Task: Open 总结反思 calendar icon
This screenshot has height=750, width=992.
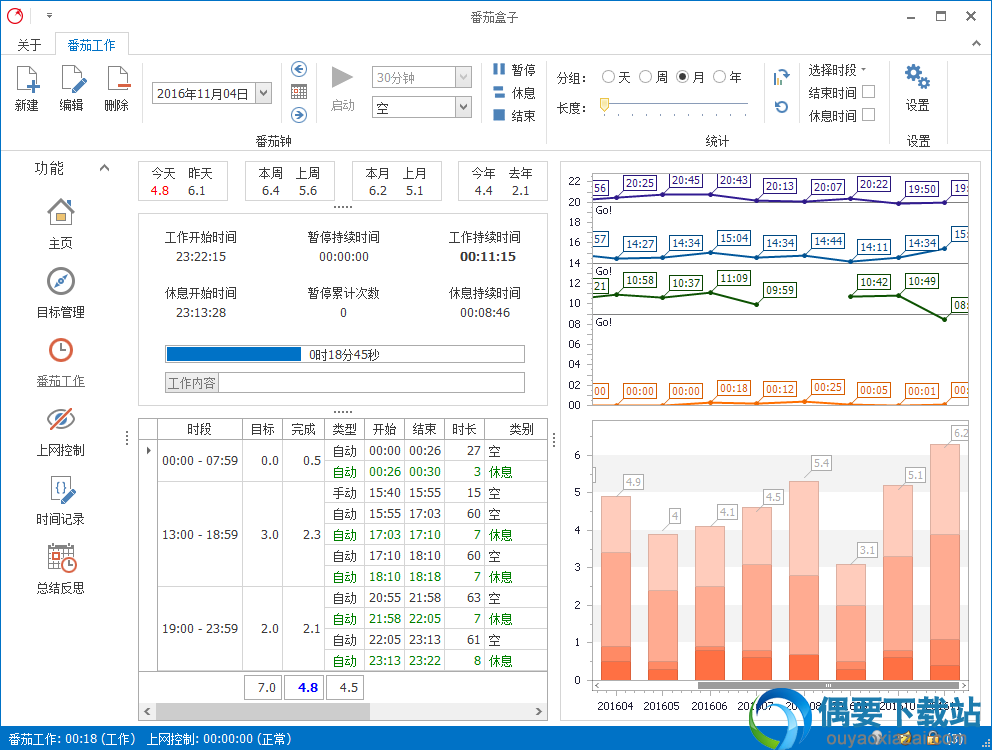Action: [61, 569]
